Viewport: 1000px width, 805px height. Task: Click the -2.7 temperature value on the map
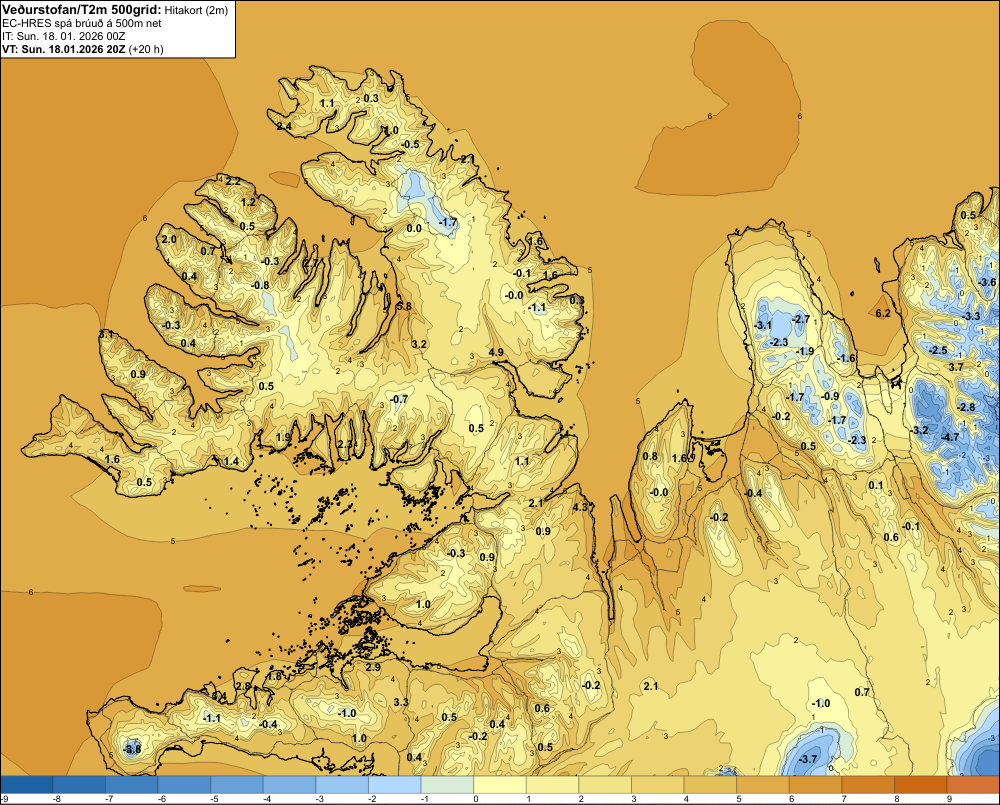point(800,319)
